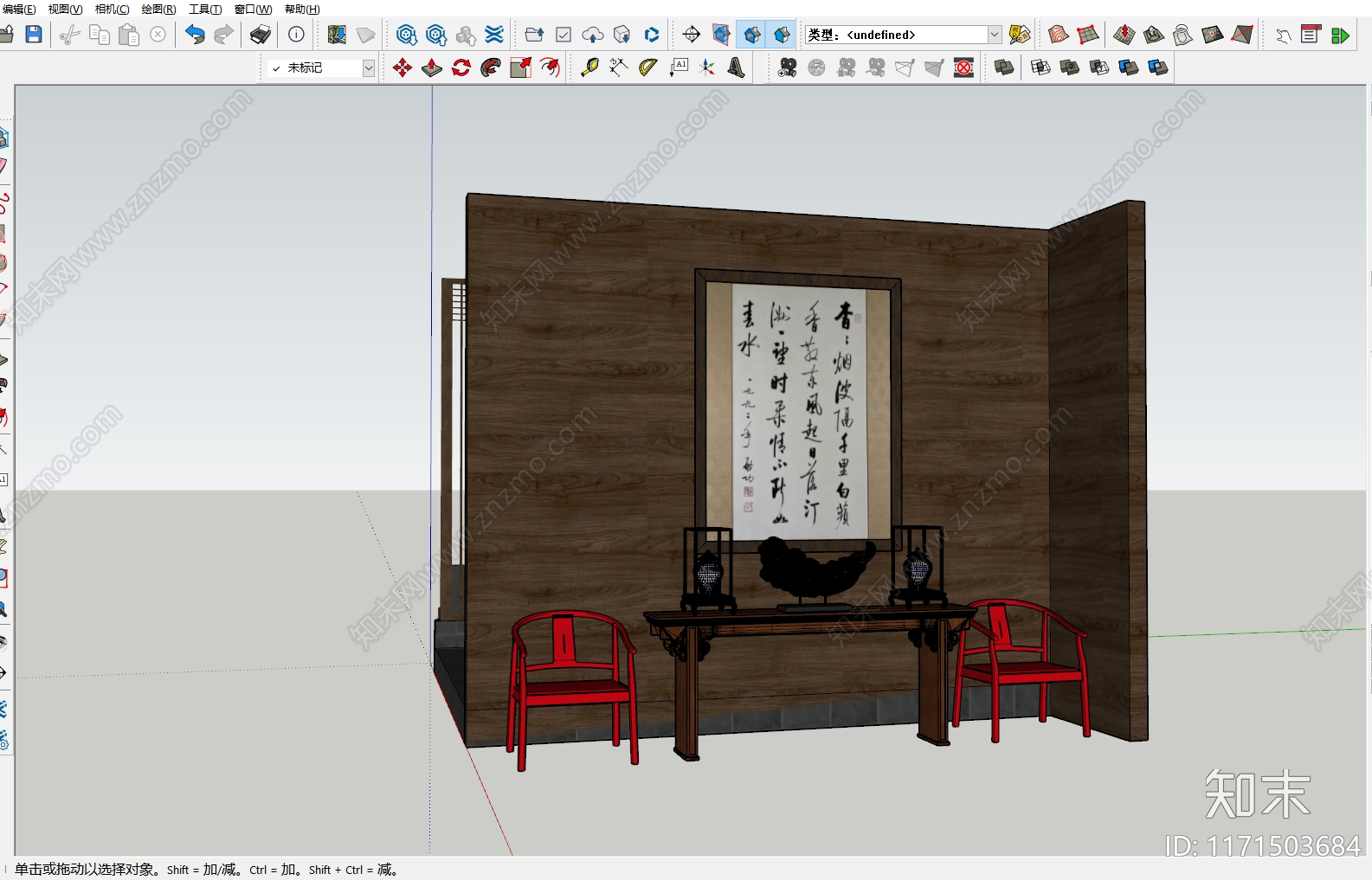Select the Dimension tool

pos(619,67)
